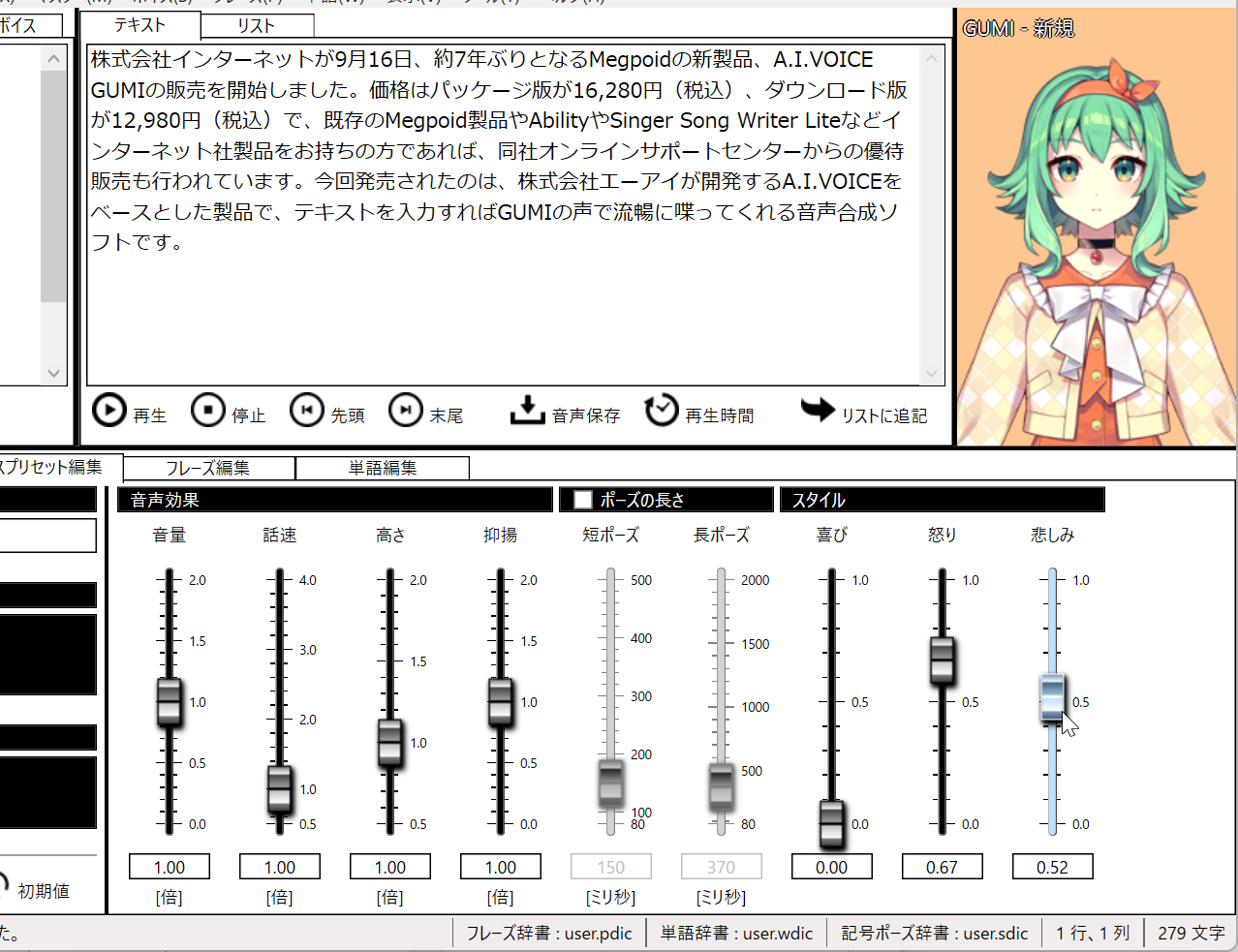Screen dimensions: 1238x952
Task: Click voice list scrollbar down arrow
Action: 53,373
